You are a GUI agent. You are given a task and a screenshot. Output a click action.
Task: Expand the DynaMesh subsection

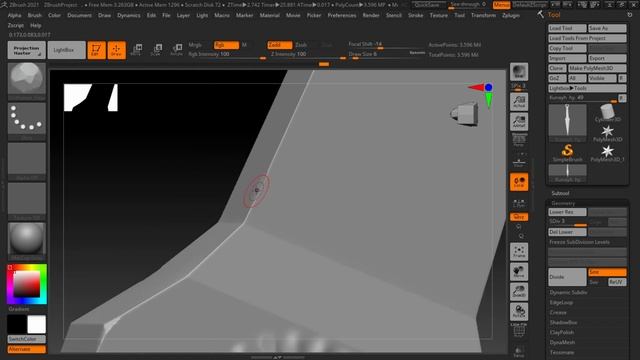click(562, 342)
